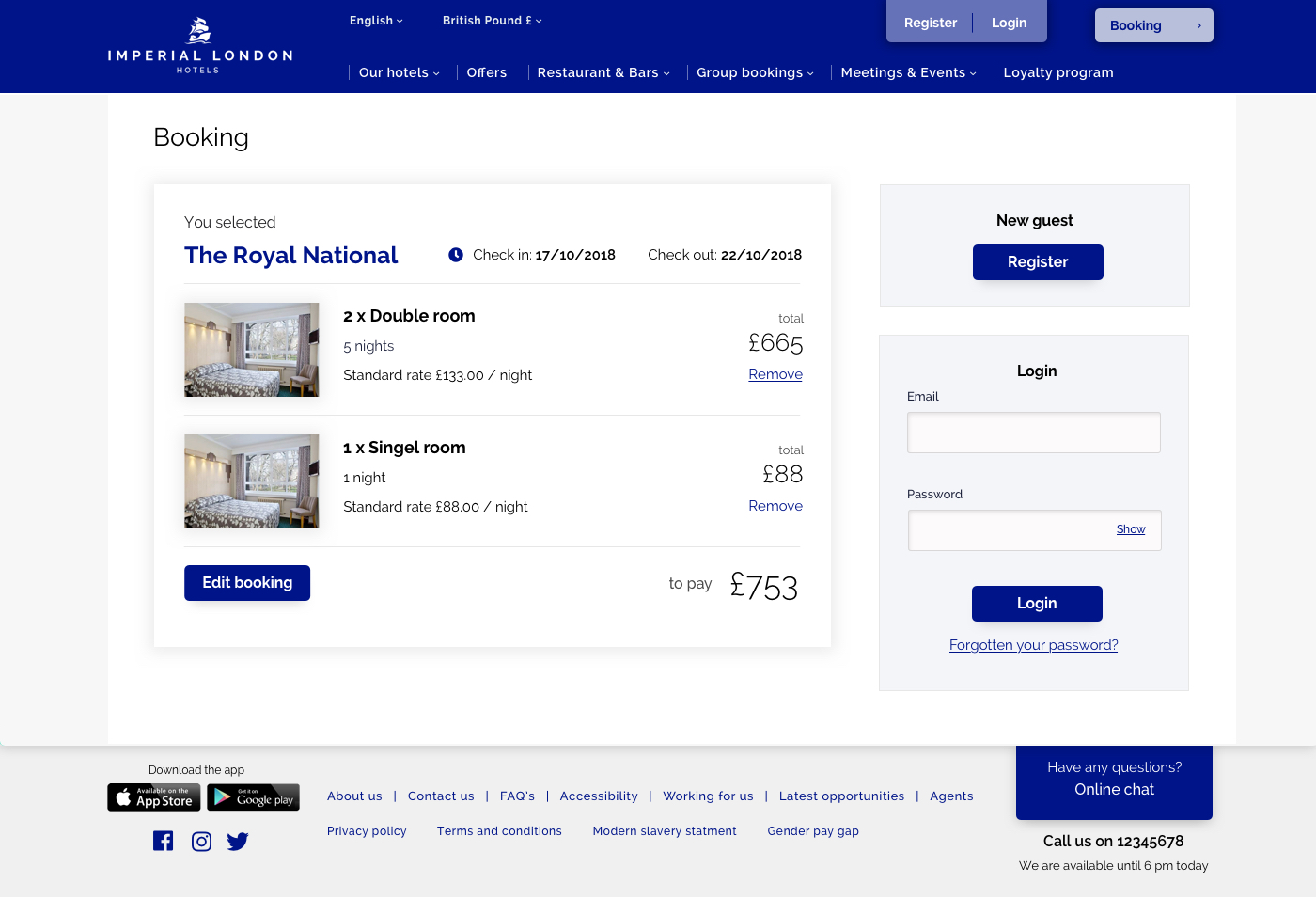Go to the Loyalty program page
This screenshot has height=899, width=1316.
click(1057, 72)
